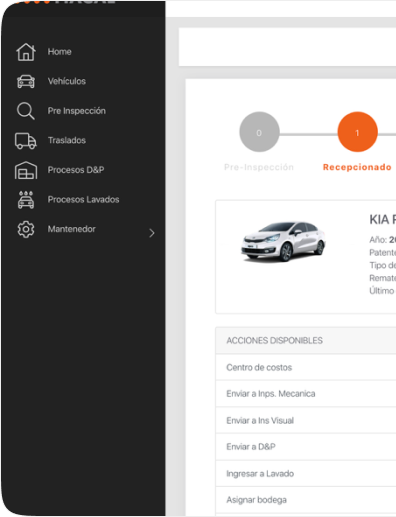Open Mantenedor menu label
This screenshot has height=517, width=396.
click(72, 229)
